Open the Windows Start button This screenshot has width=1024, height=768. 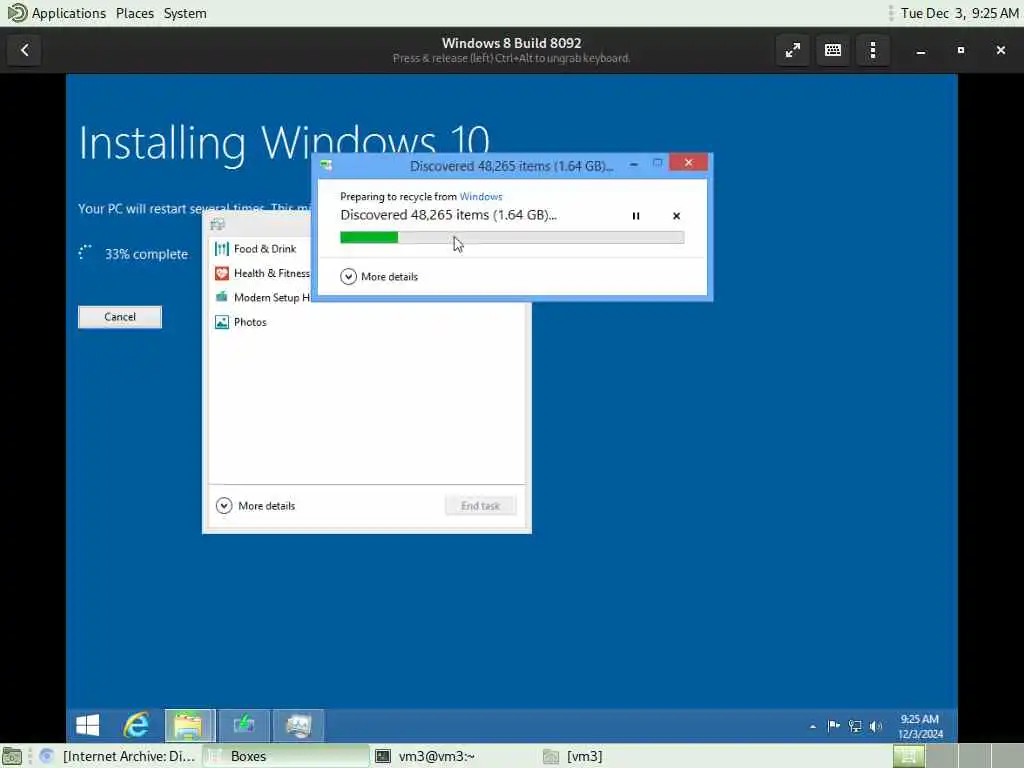point(88,725)
